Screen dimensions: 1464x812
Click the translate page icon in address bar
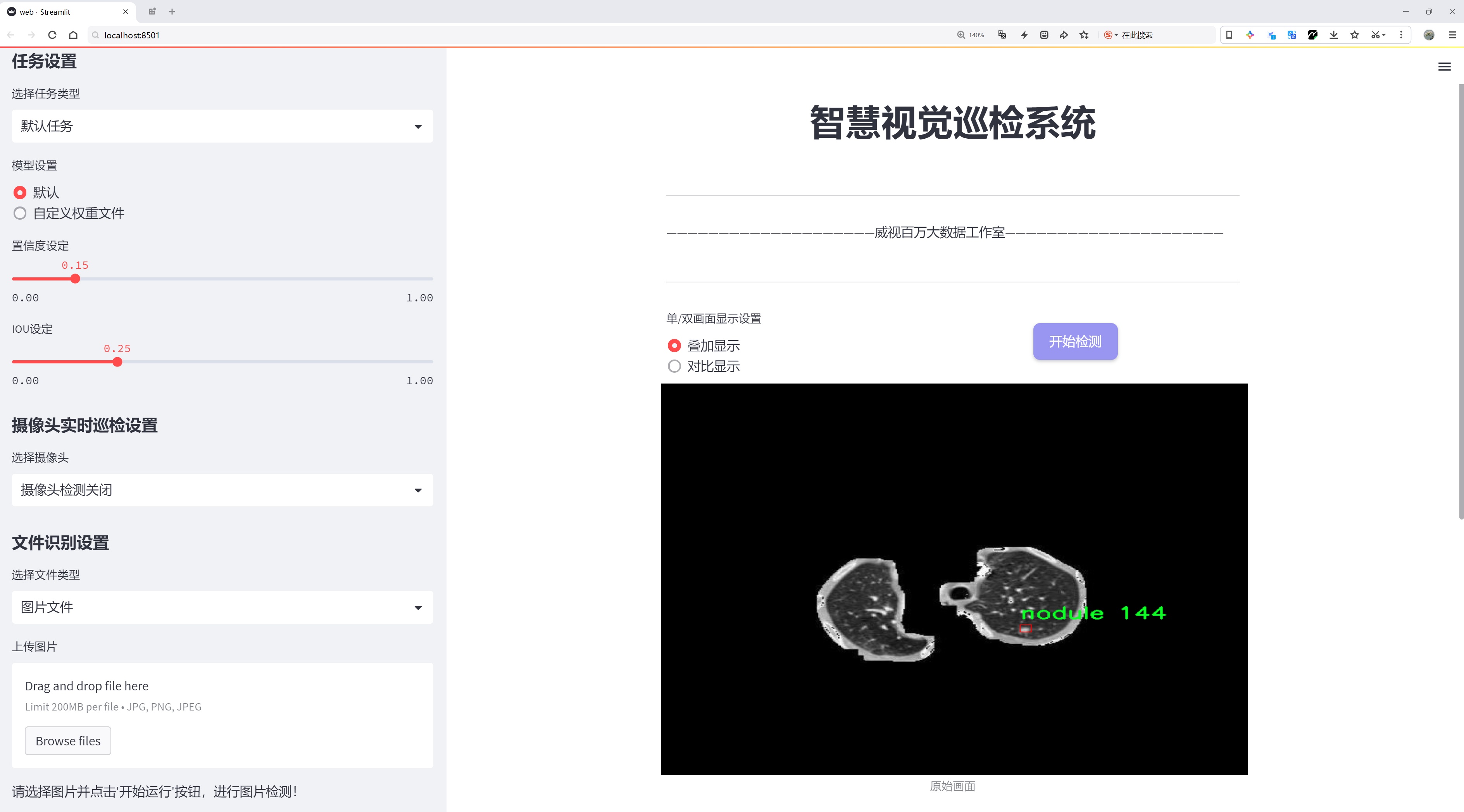[1002, 34]
